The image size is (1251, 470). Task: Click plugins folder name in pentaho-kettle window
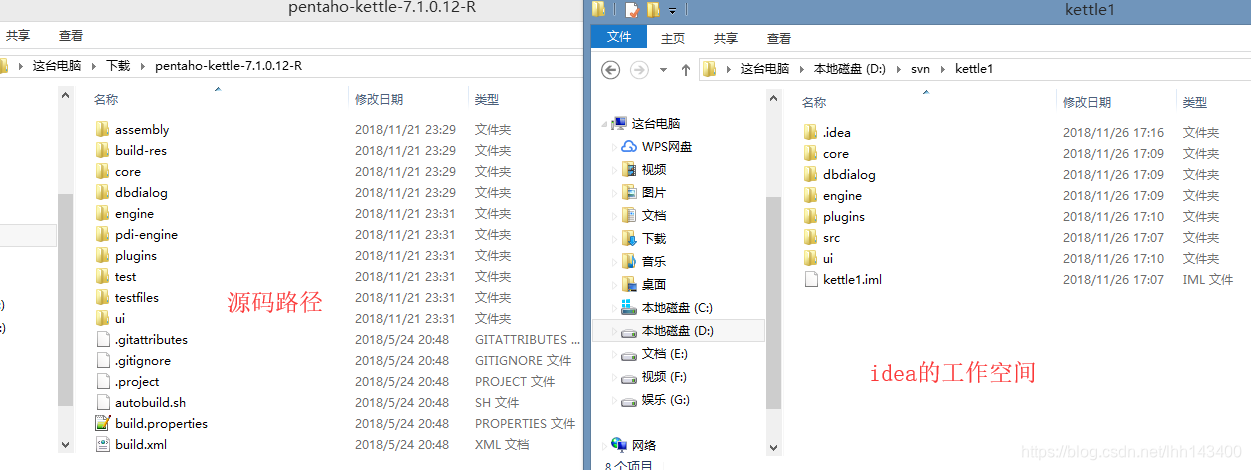click(x=136, y=255)
